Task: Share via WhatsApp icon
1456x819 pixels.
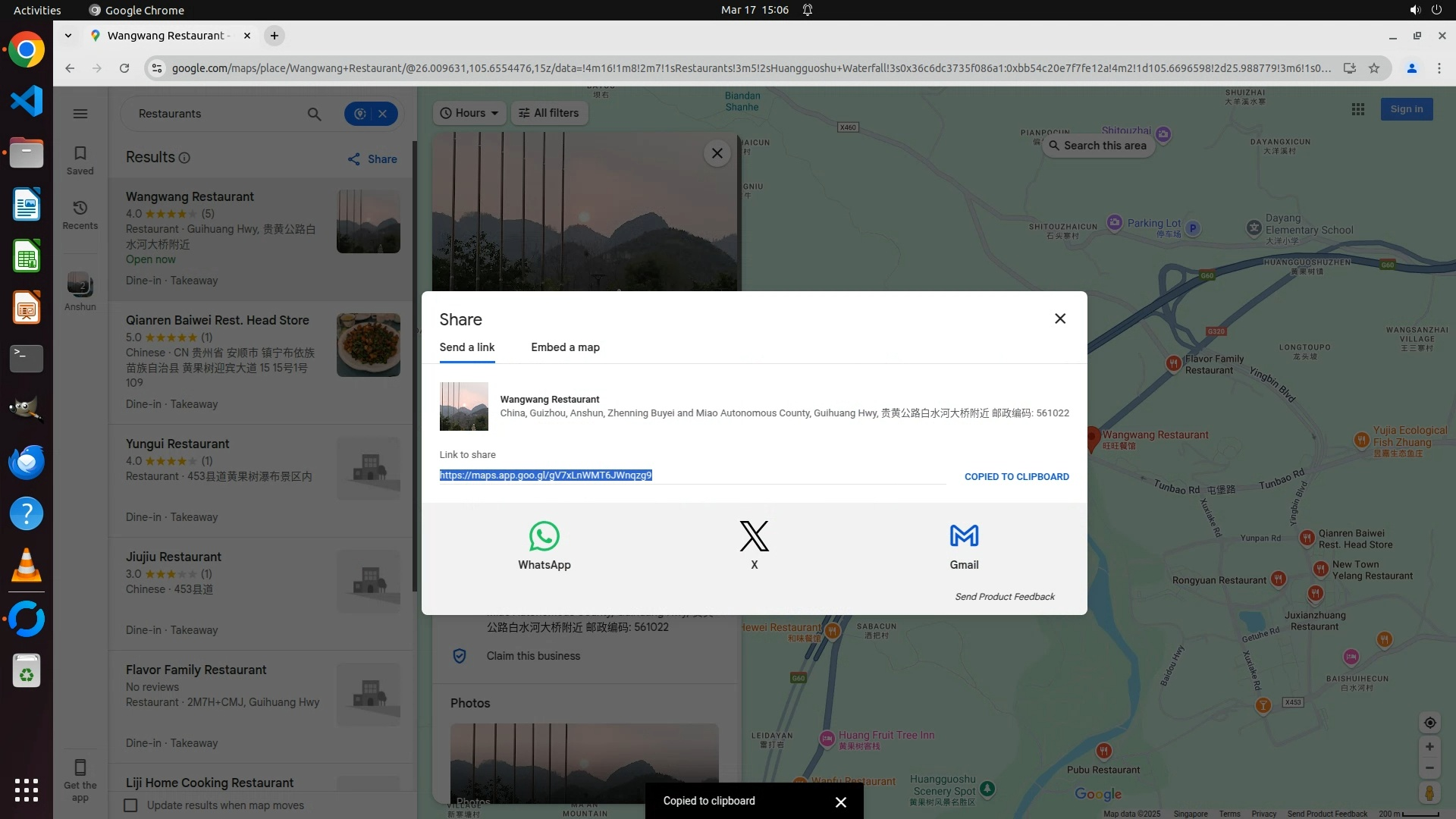Action: click(x=544, y=536)
